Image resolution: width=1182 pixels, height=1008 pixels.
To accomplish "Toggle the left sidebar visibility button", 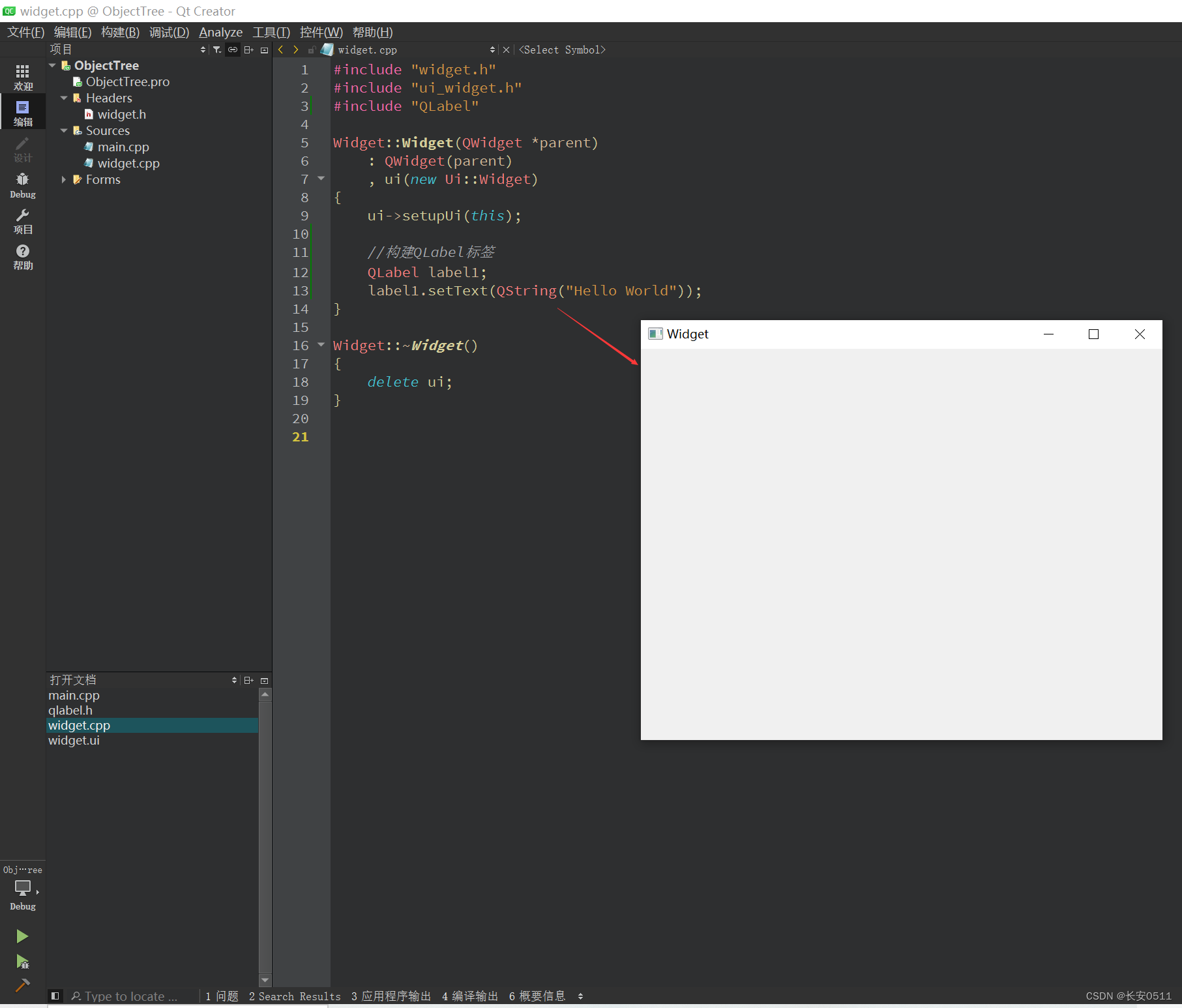I will point(55,996).
